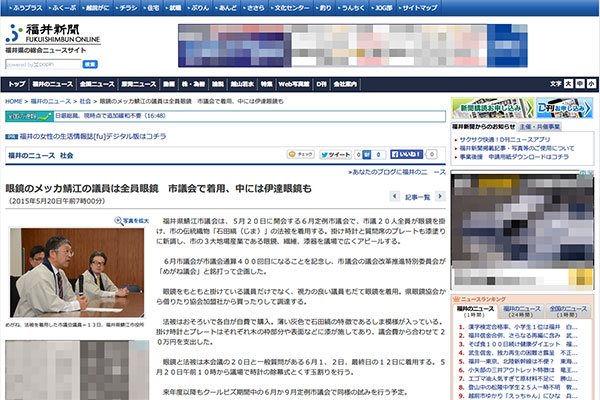The height and width of the screenshot is (400, 600).
Task: Select the 福井のニュース (24時間) ranking tab
Action: point(522,312)
